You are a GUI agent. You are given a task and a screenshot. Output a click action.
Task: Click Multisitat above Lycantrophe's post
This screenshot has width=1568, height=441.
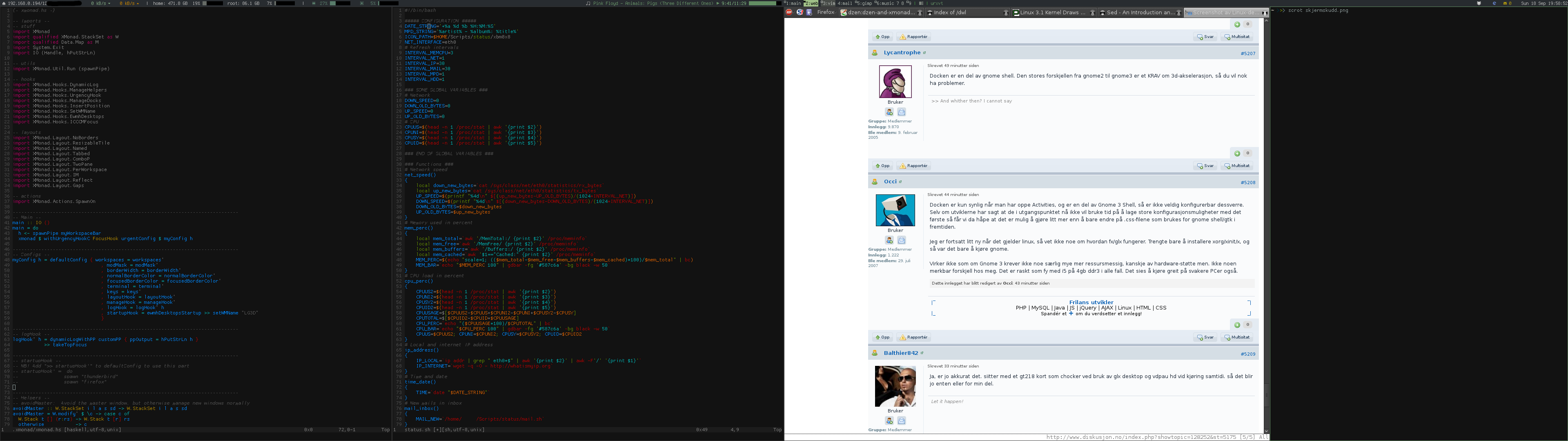tap(1237, 37)
